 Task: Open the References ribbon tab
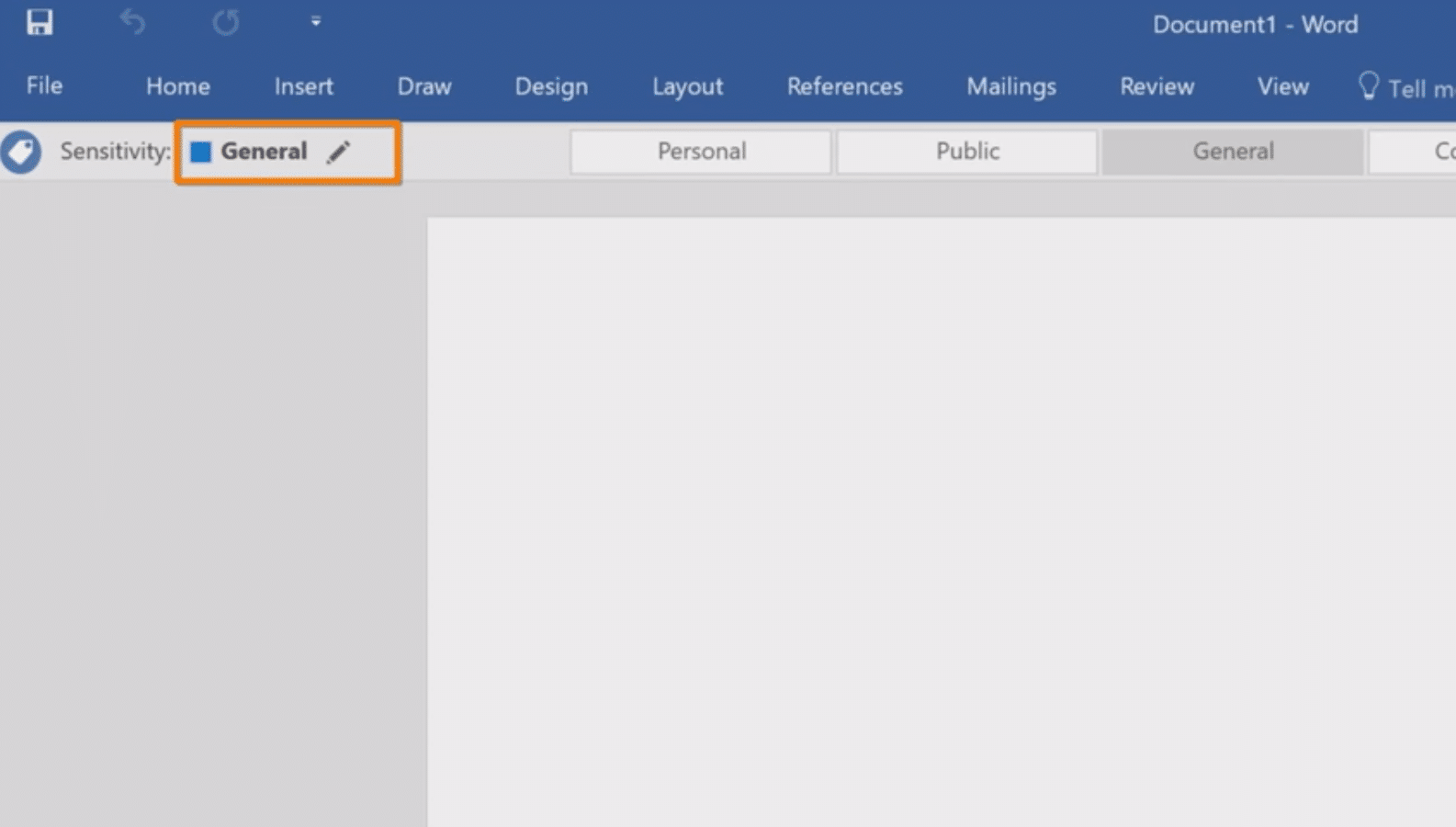[x=845, y=86]
